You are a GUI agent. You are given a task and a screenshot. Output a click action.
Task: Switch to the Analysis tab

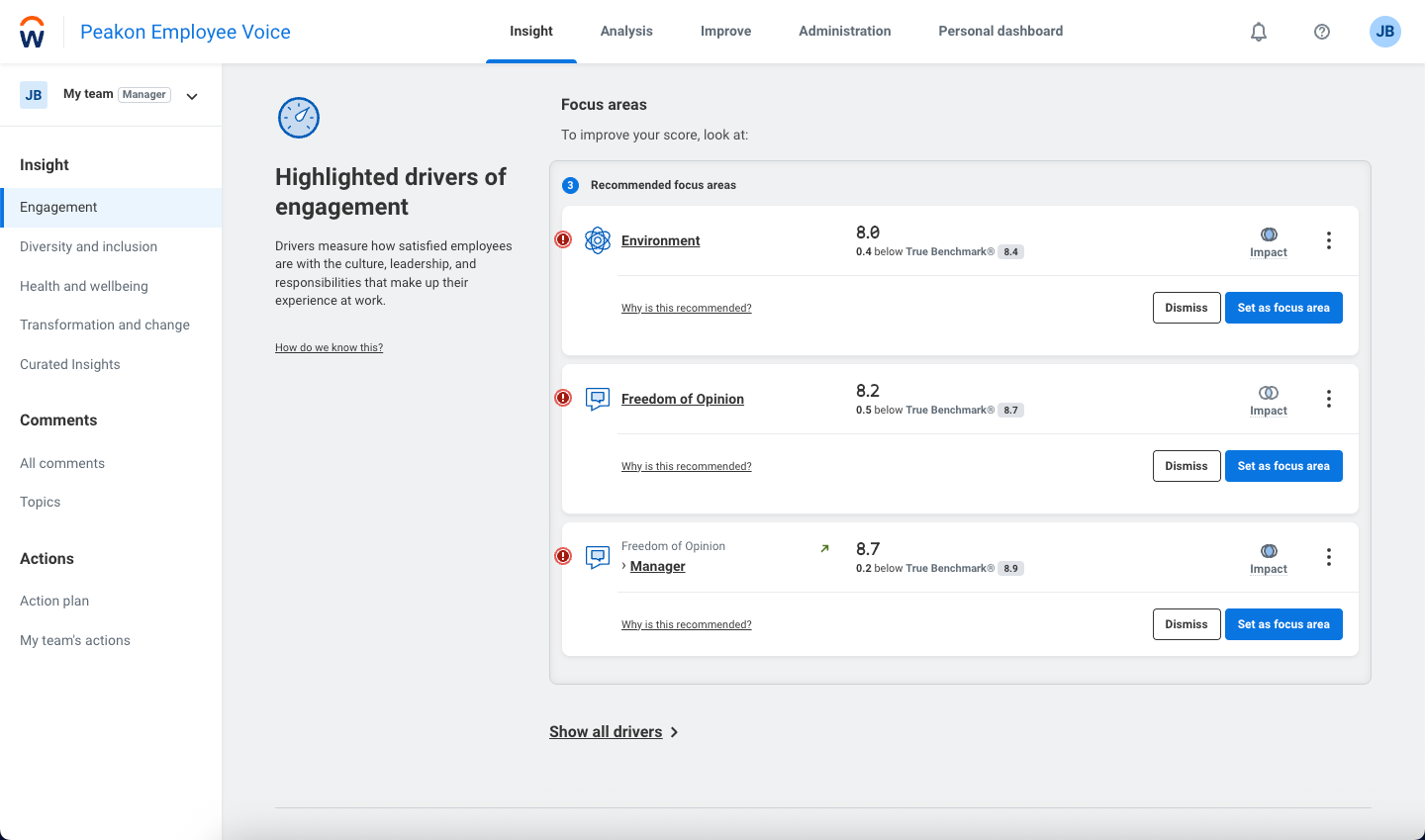click(625, 31)
